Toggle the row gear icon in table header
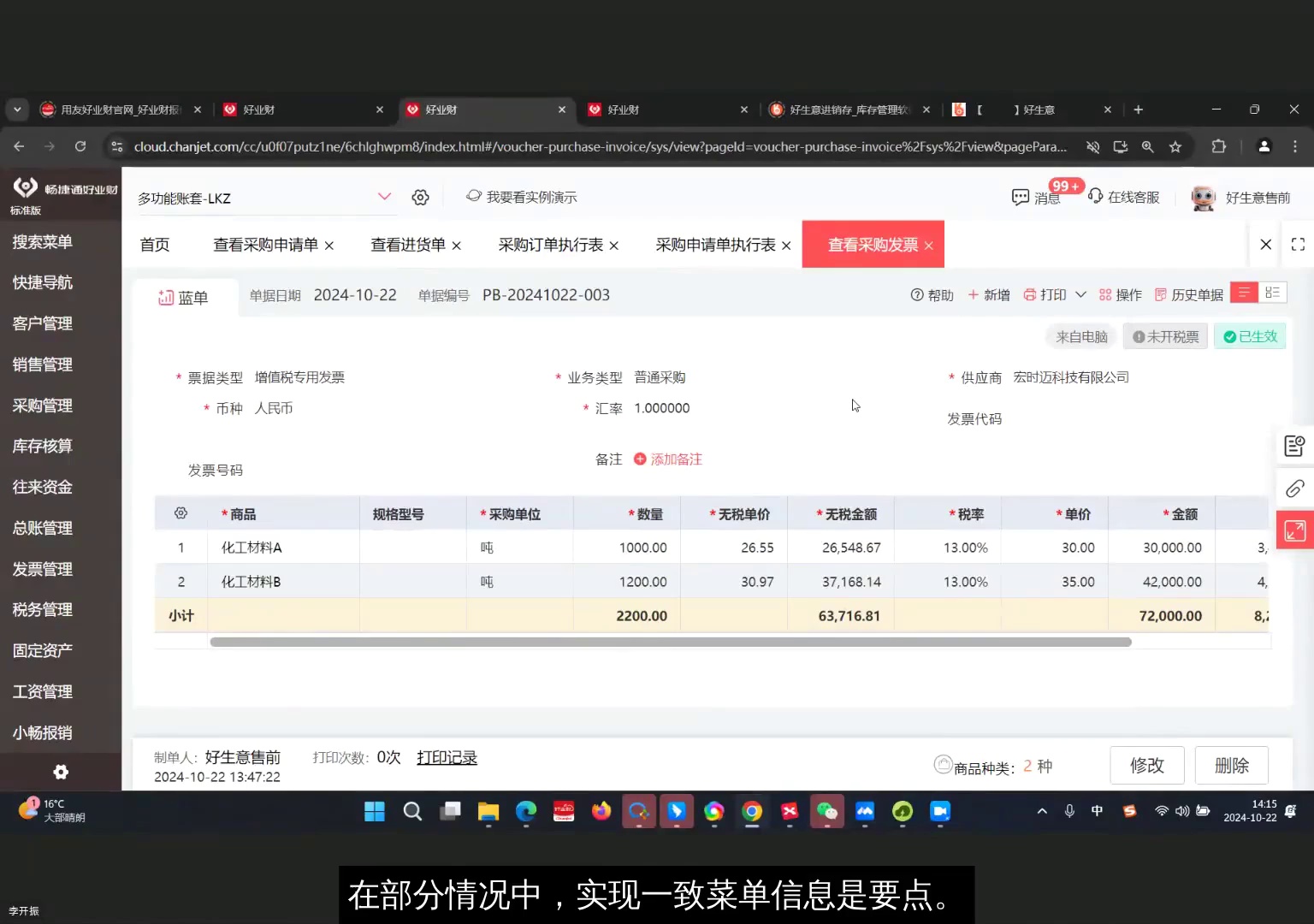The width and height of the screenshot is (1314, 924). 181,512
